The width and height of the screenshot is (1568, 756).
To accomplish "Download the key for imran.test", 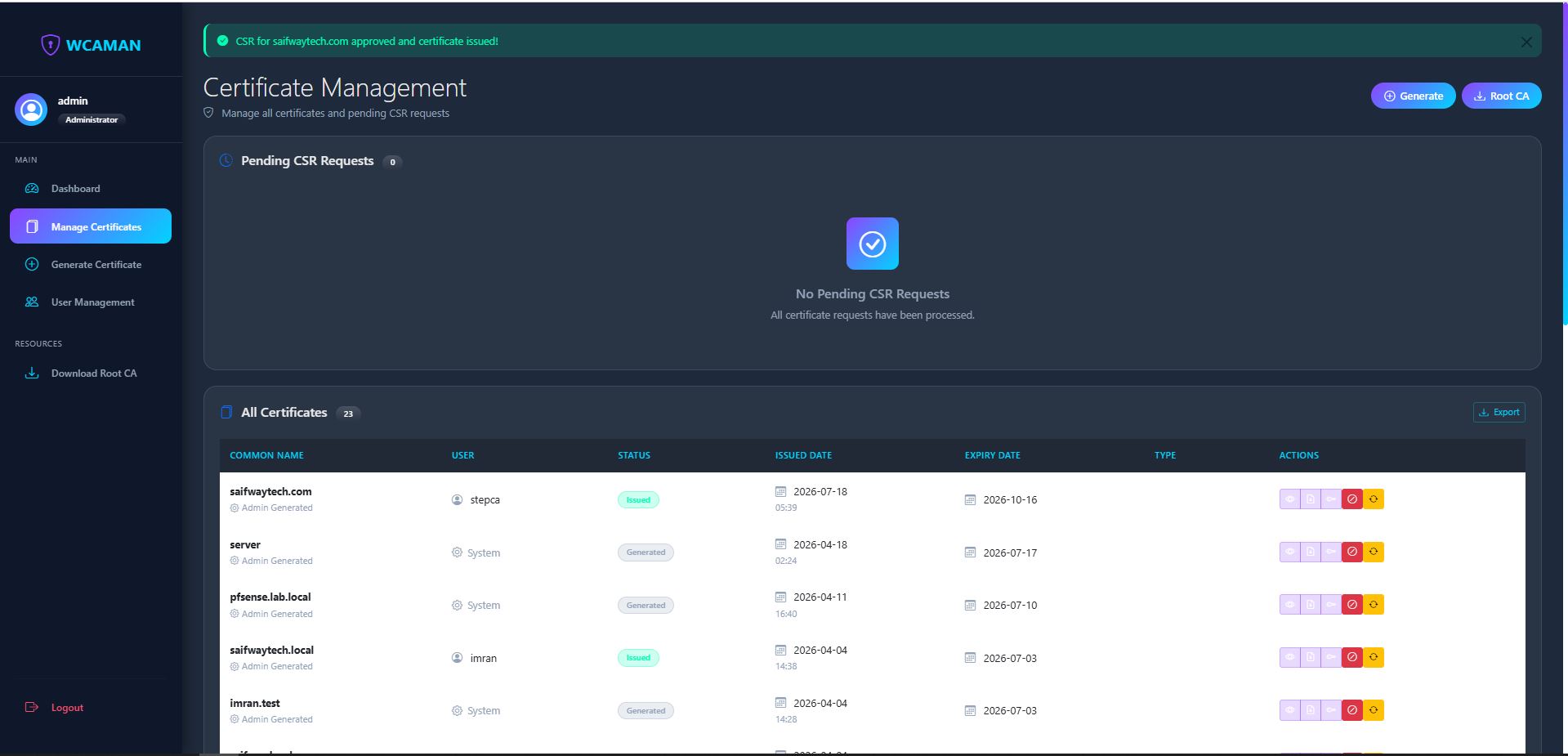I will click(x=1331, y=710).
